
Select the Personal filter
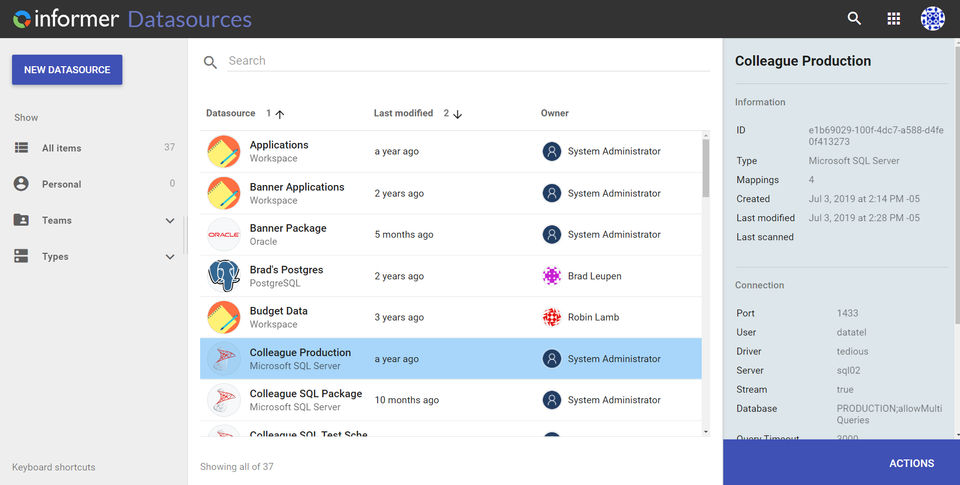coord(61,184)
